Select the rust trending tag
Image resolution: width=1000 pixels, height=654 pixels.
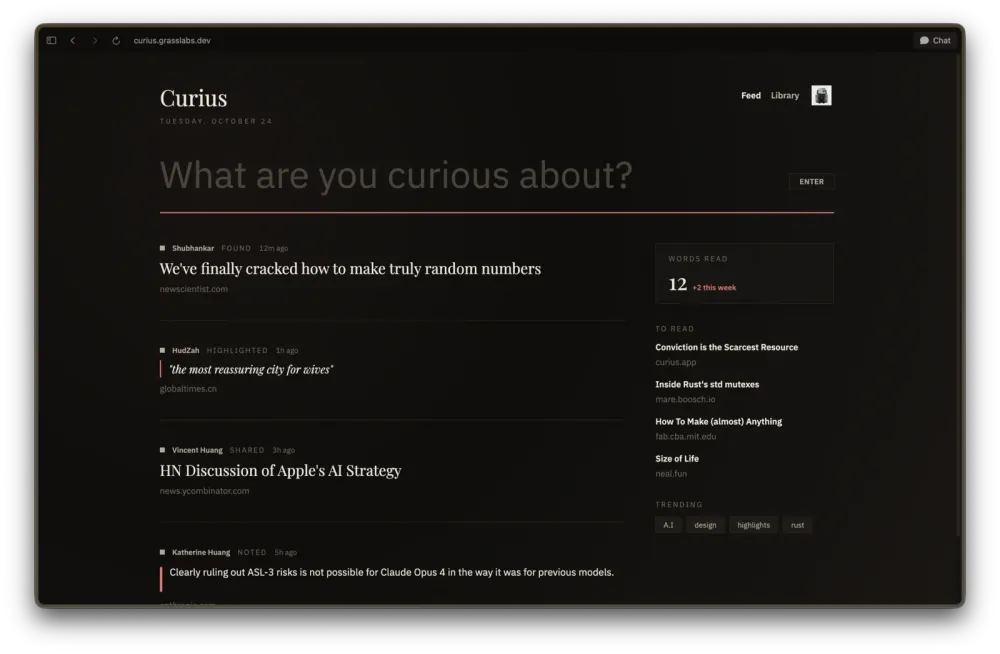pyautogui.click(x=797, y=524)
